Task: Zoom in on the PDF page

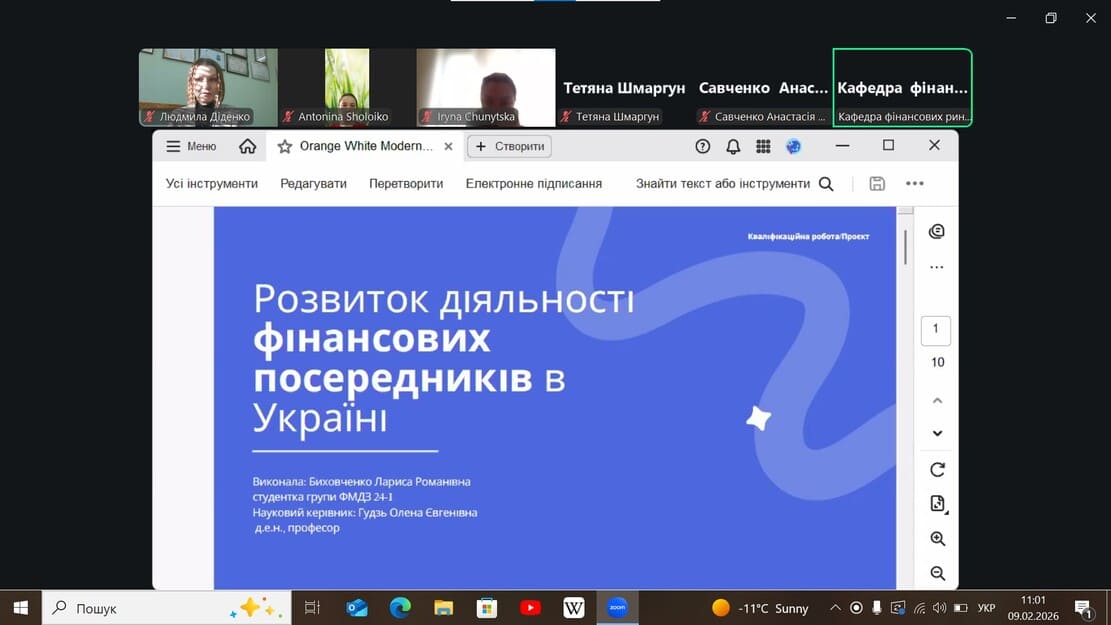Action: click(937, 539)
